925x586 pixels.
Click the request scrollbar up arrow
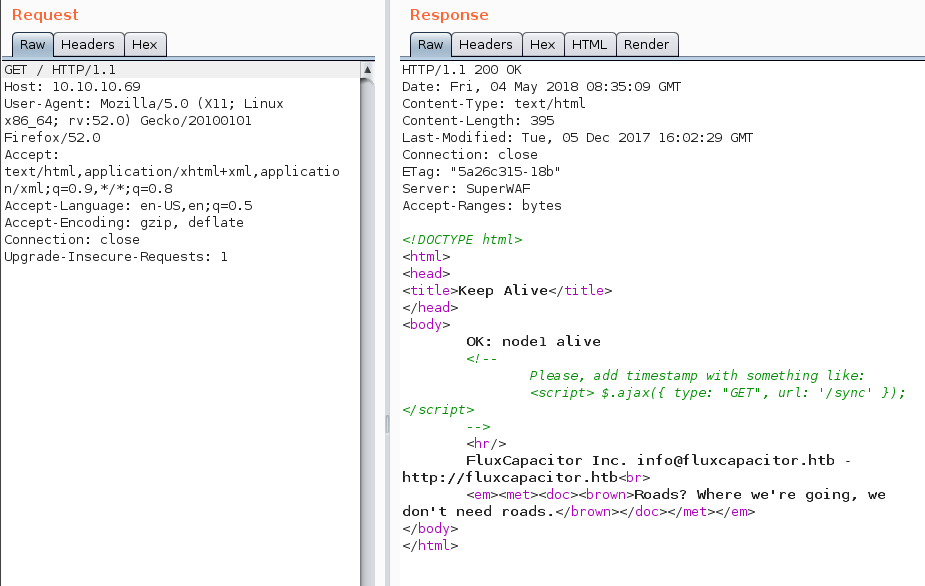pos(367,70)
